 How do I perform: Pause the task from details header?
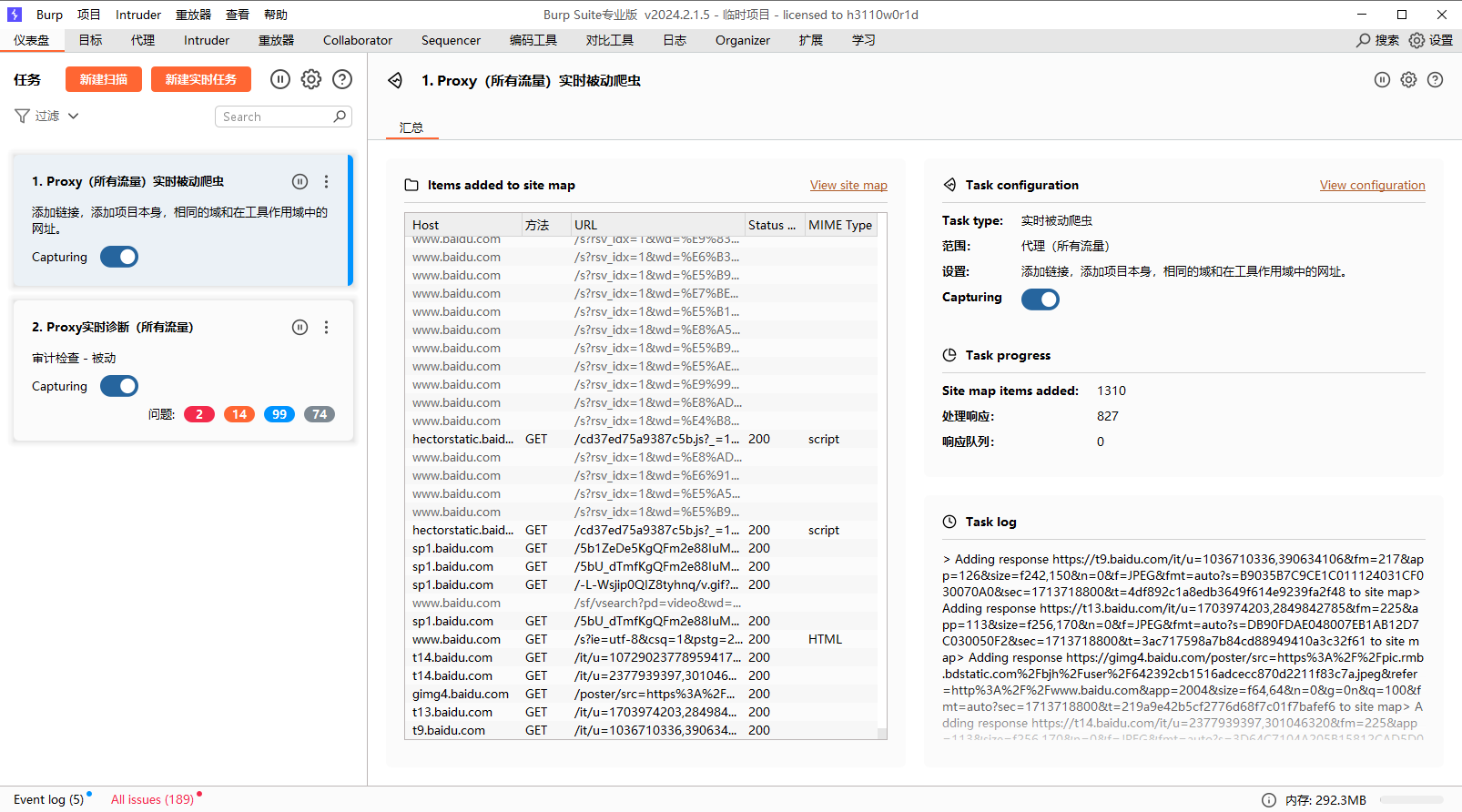1382,80
